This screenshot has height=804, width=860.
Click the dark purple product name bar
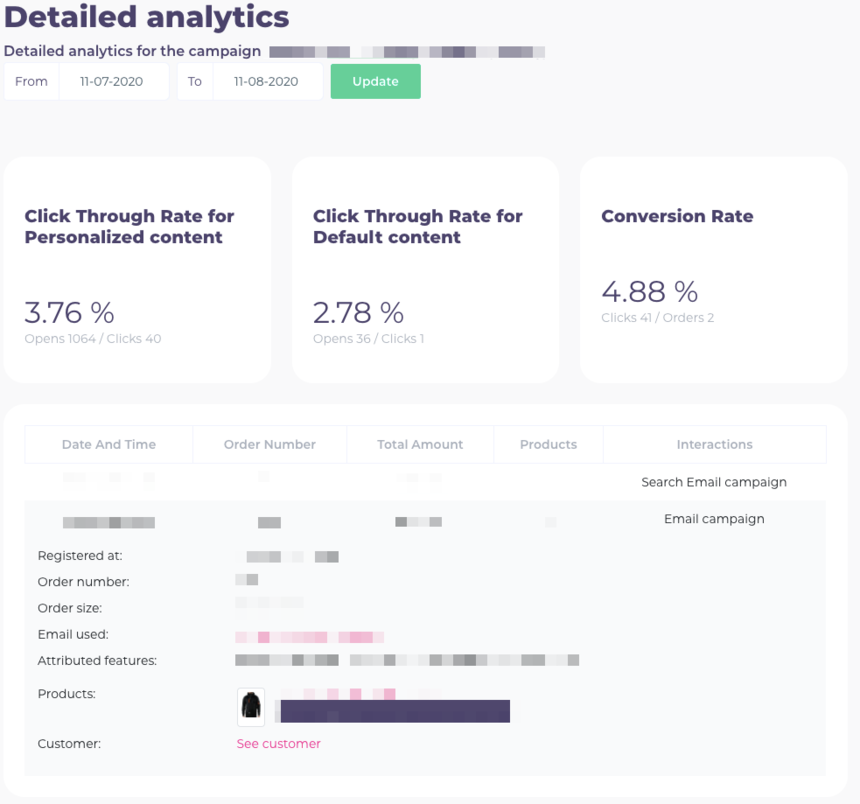click(395, 711)
